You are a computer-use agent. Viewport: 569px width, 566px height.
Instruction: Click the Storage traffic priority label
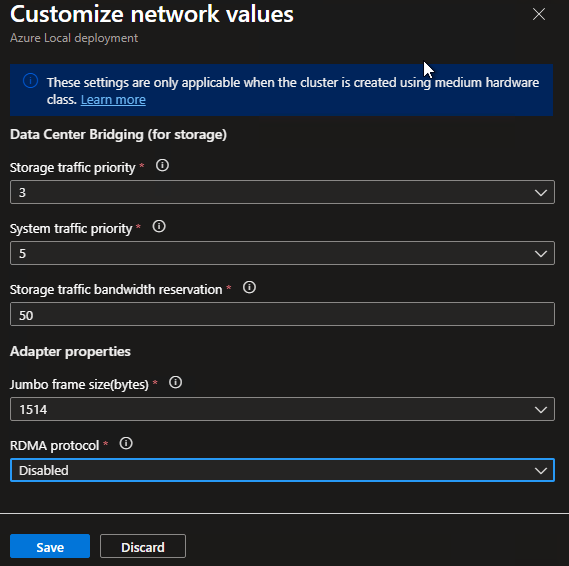click(73, 168)
